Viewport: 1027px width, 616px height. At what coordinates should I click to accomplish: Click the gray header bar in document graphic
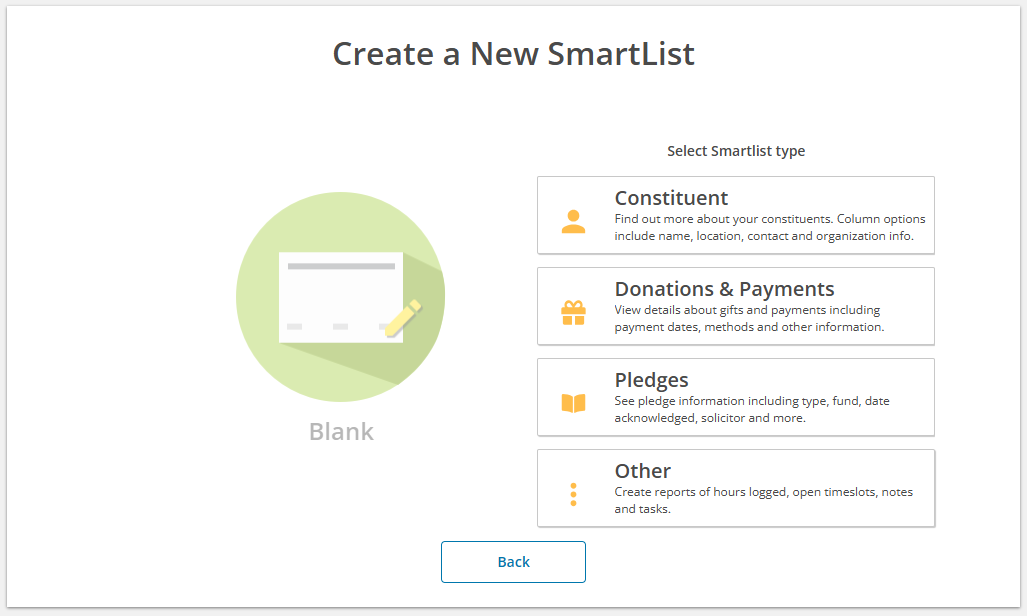pos(341,266)
